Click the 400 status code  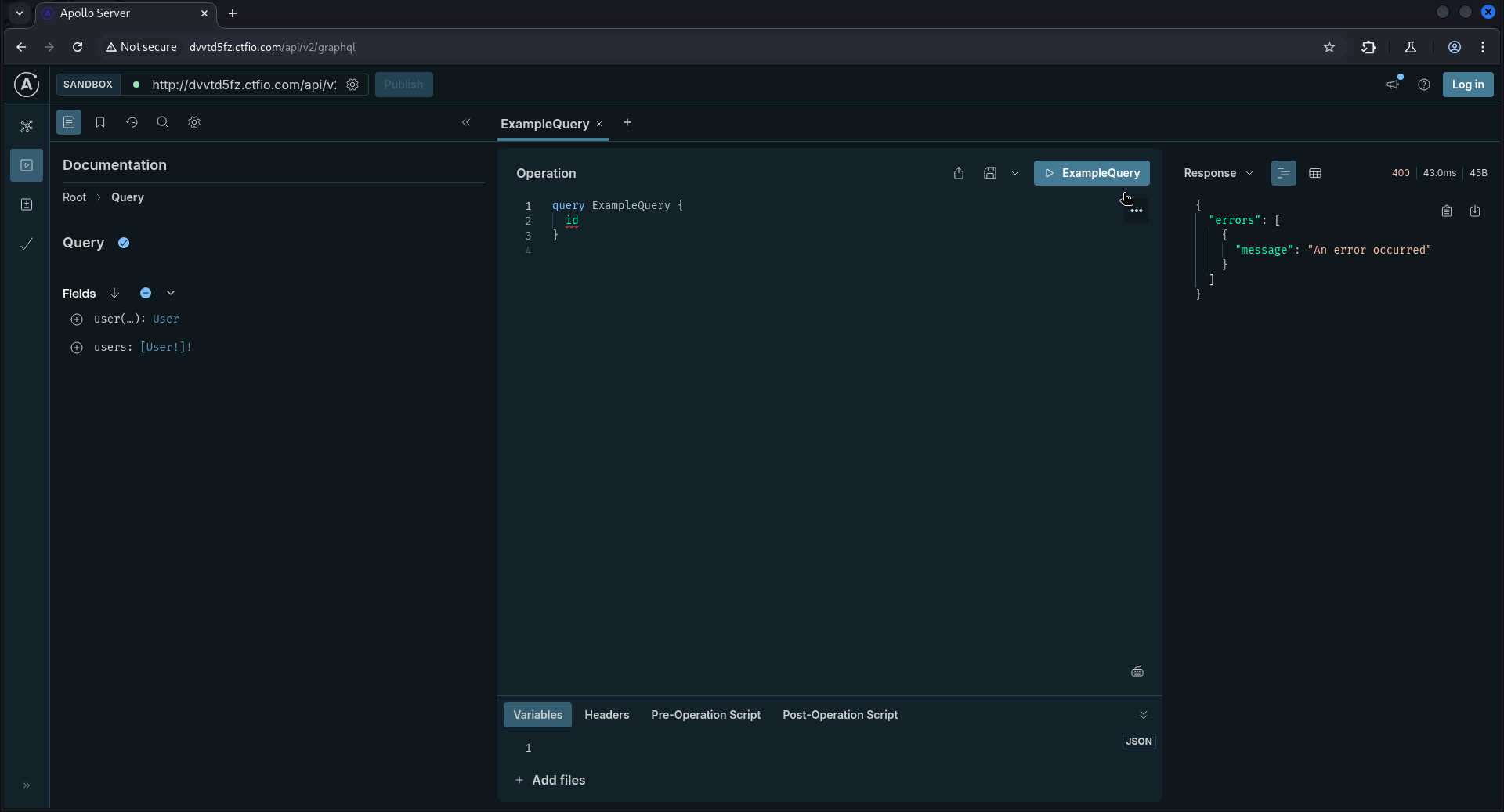[1401, 173]
